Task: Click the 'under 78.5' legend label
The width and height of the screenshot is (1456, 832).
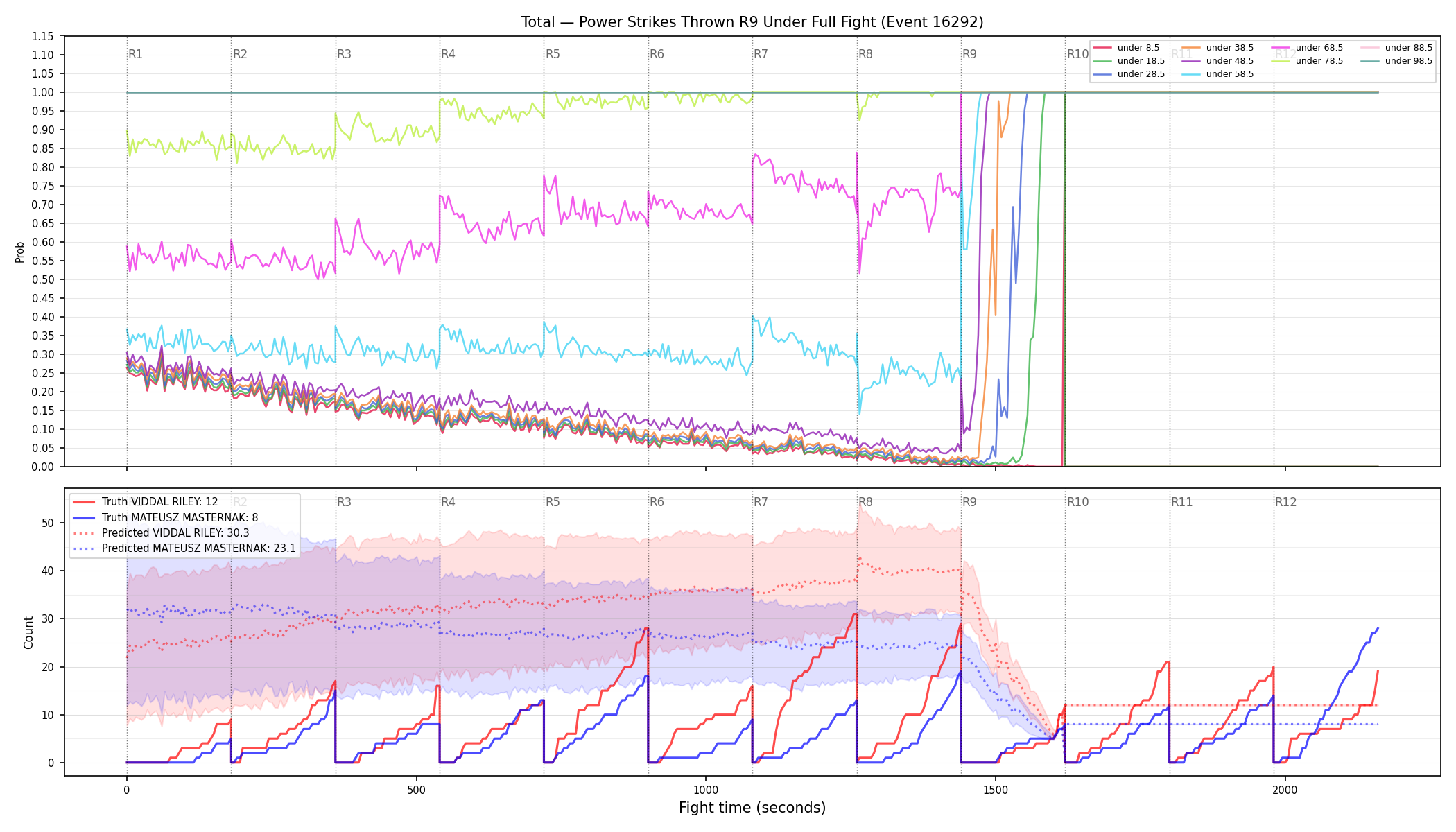Action: point(1319,61)
